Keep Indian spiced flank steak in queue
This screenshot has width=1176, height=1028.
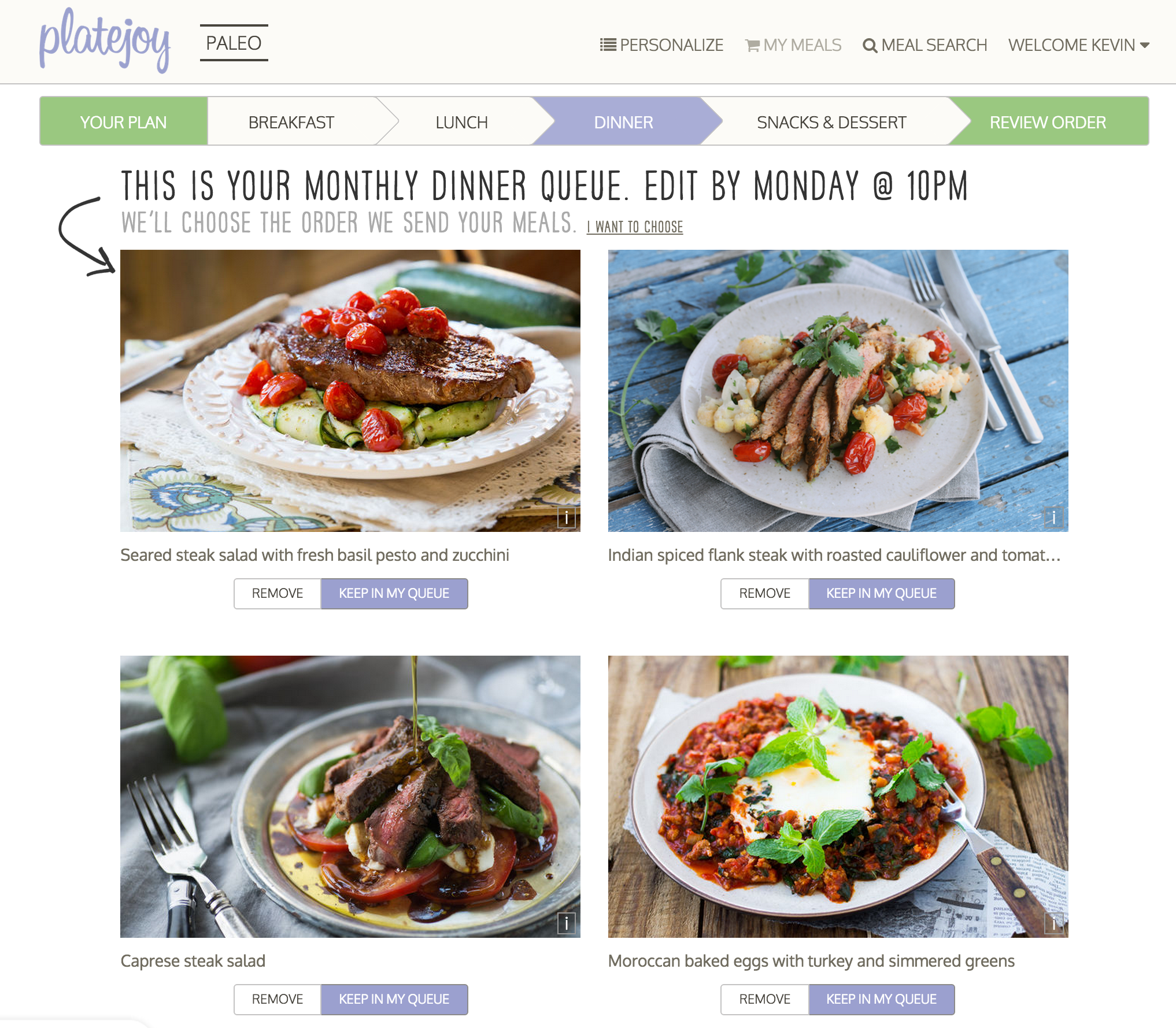point(881,593)
